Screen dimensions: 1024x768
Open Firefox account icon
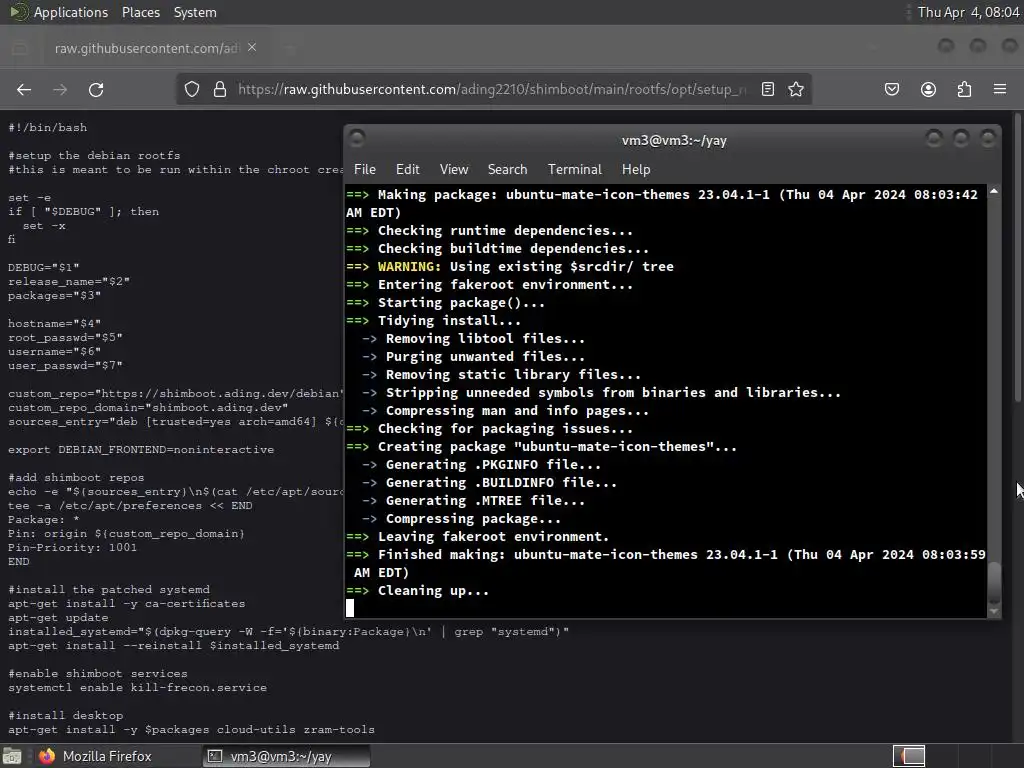pos(928,89)
